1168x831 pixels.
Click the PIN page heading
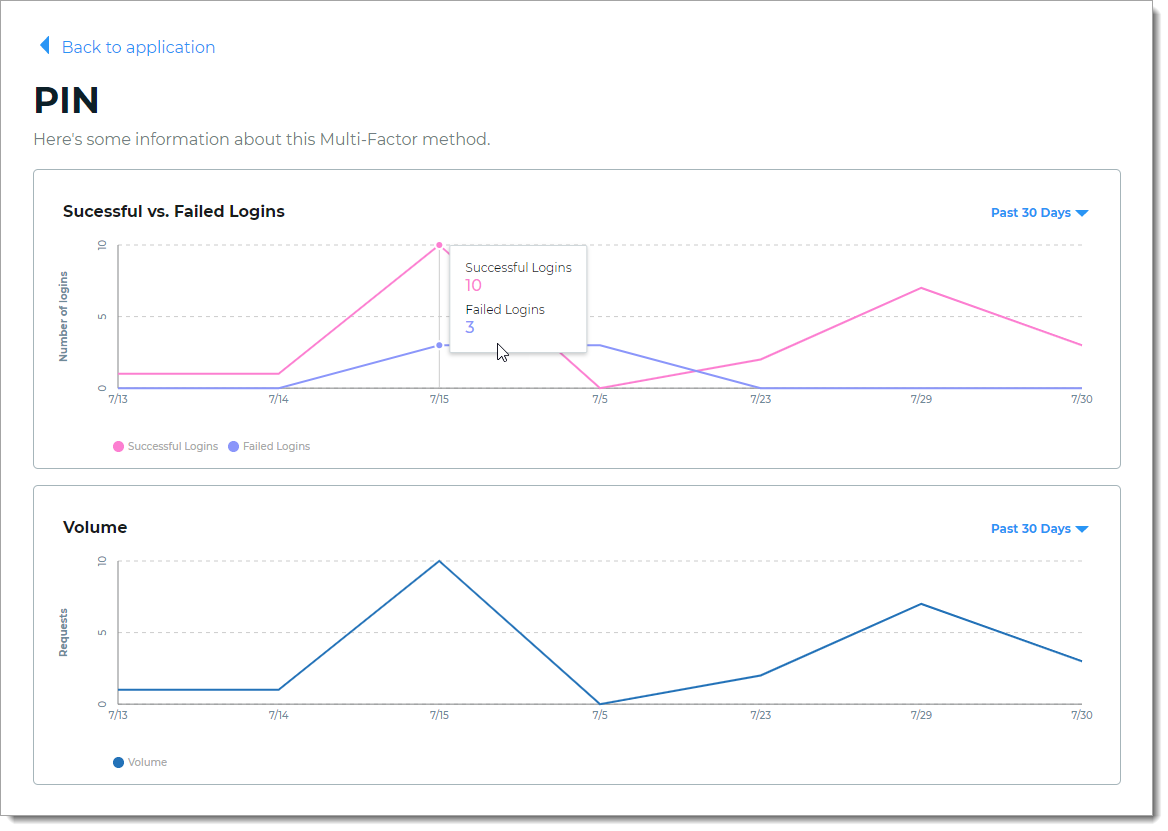[66, 101]
